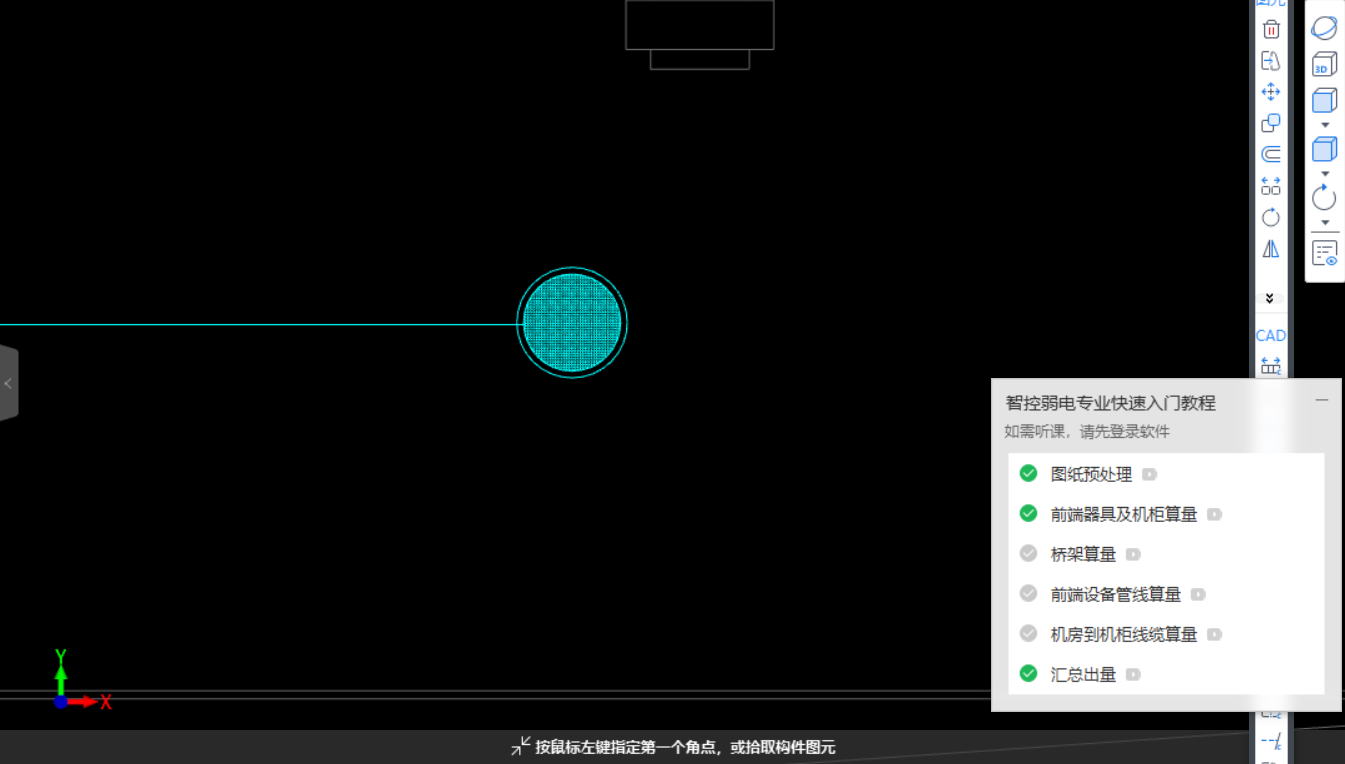This screenshot has height=764, width=1345.
Task: Click the green check beside 前端器具及机柜算量
Action: coord(1028,513)
